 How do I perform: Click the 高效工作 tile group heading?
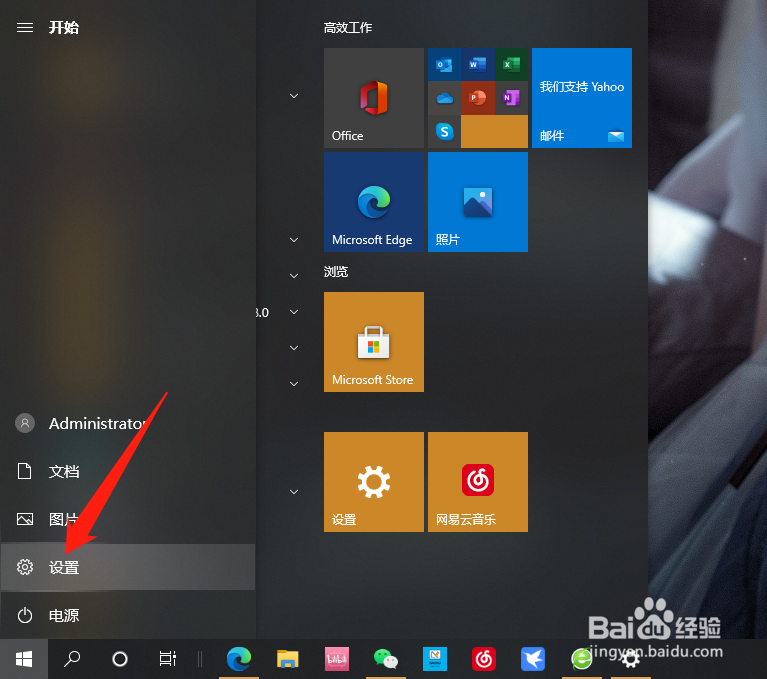(x=348, y=27)
